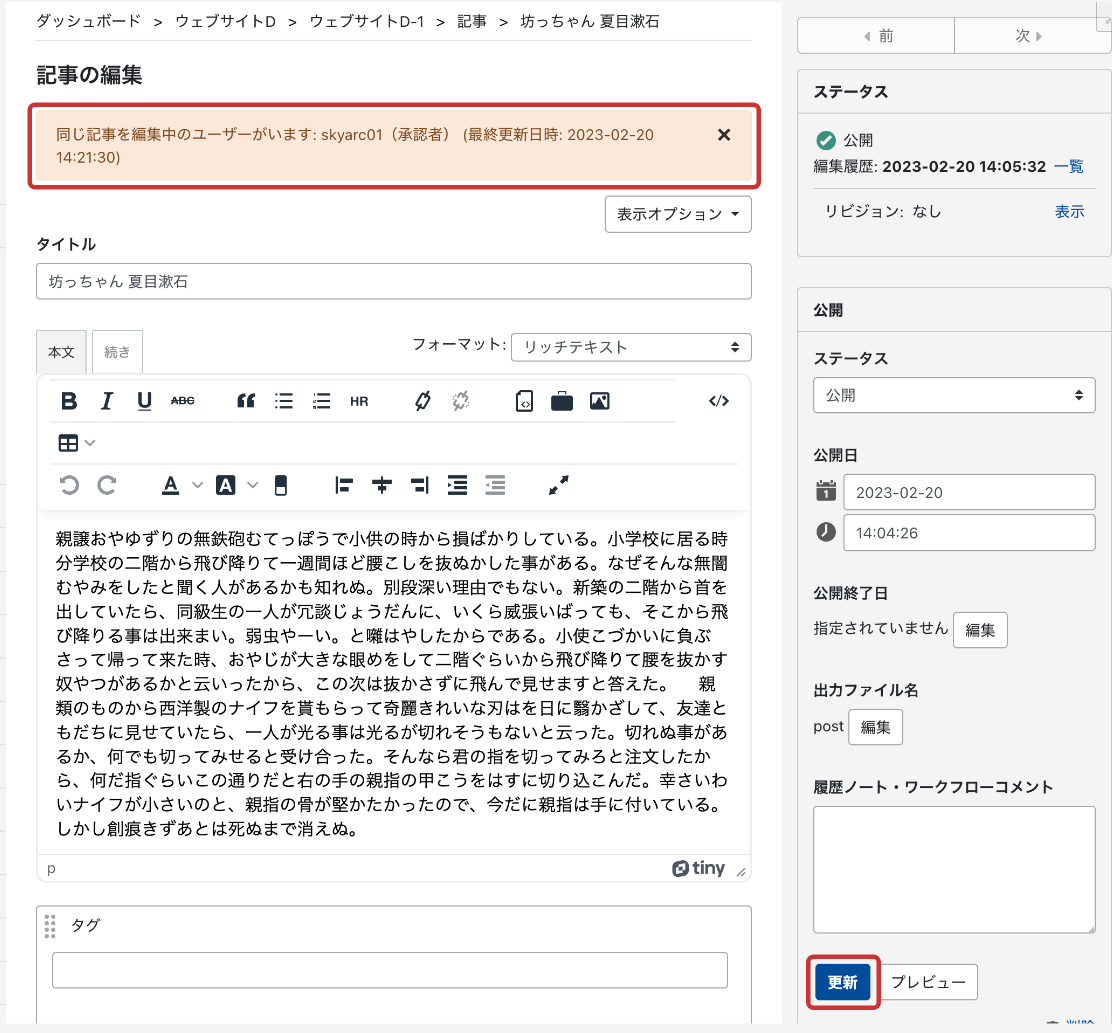Expand the 公開 status dropdown
The image size is (1112, 1033).
953,395
